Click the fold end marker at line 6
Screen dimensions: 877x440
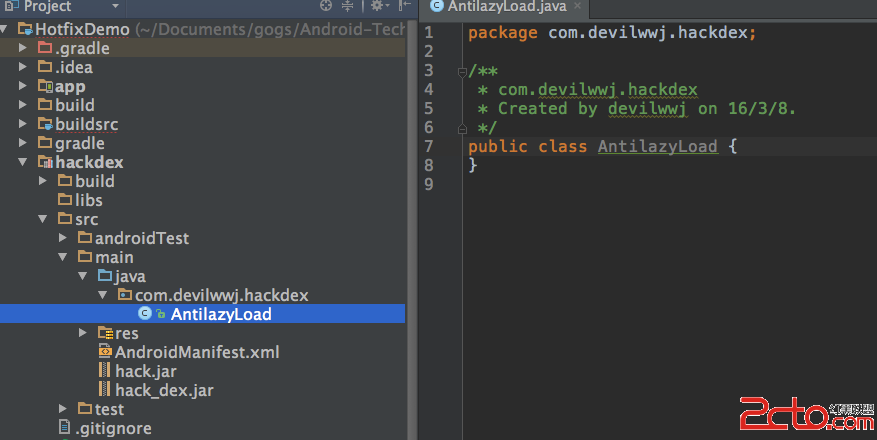coord(462,129)
